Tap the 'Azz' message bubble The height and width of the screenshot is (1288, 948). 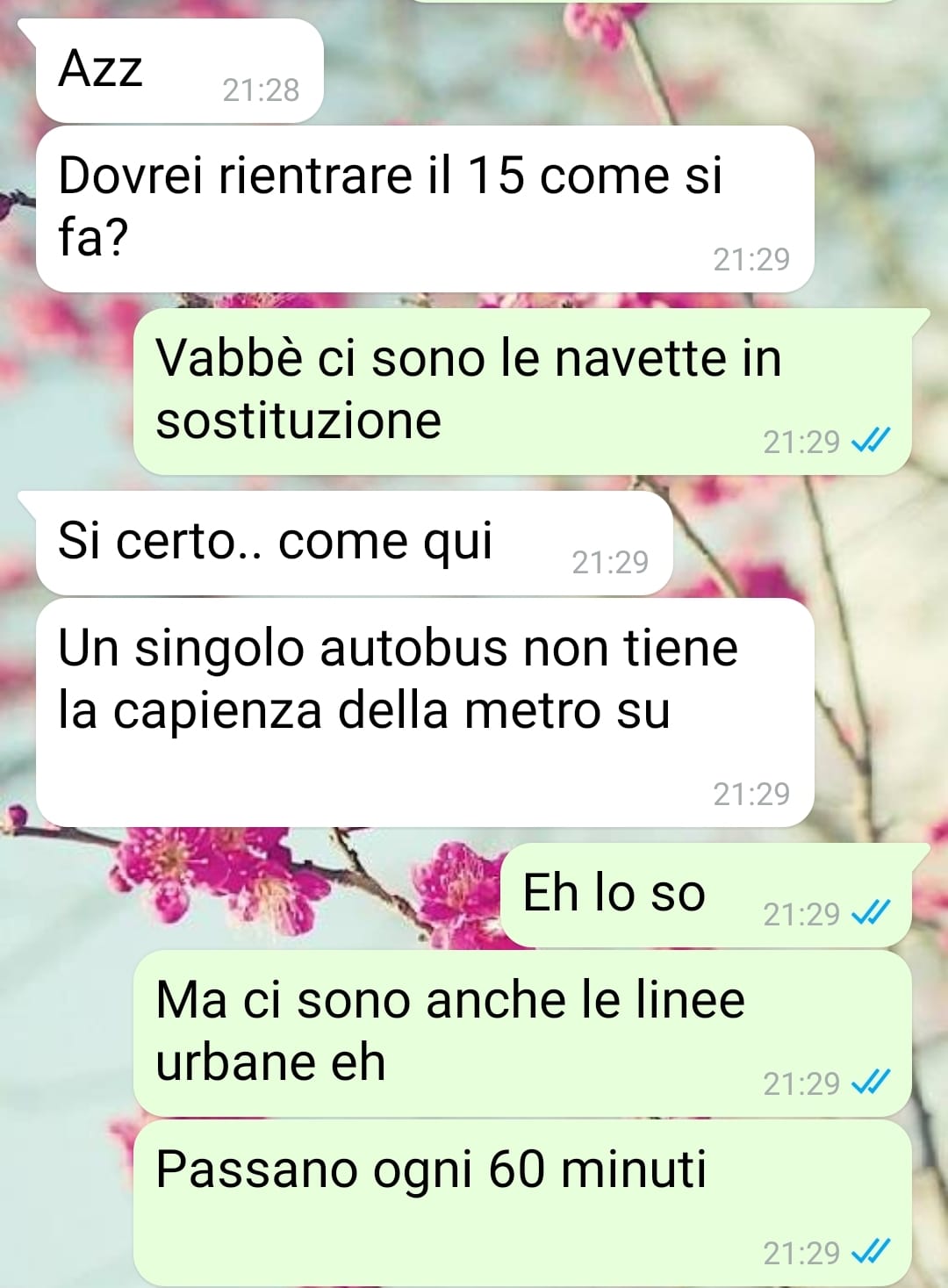coord(179,70)
